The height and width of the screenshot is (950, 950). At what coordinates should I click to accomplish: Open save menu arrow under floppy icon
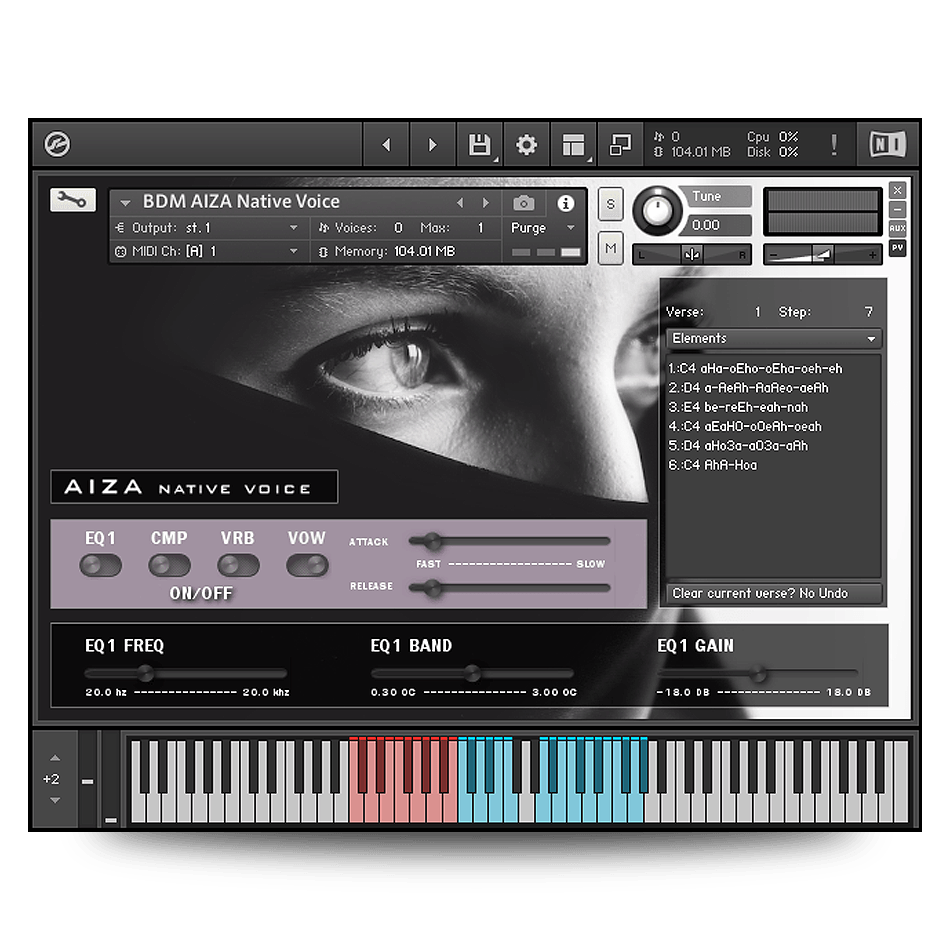pyautogui.click(x=496, y=160)
